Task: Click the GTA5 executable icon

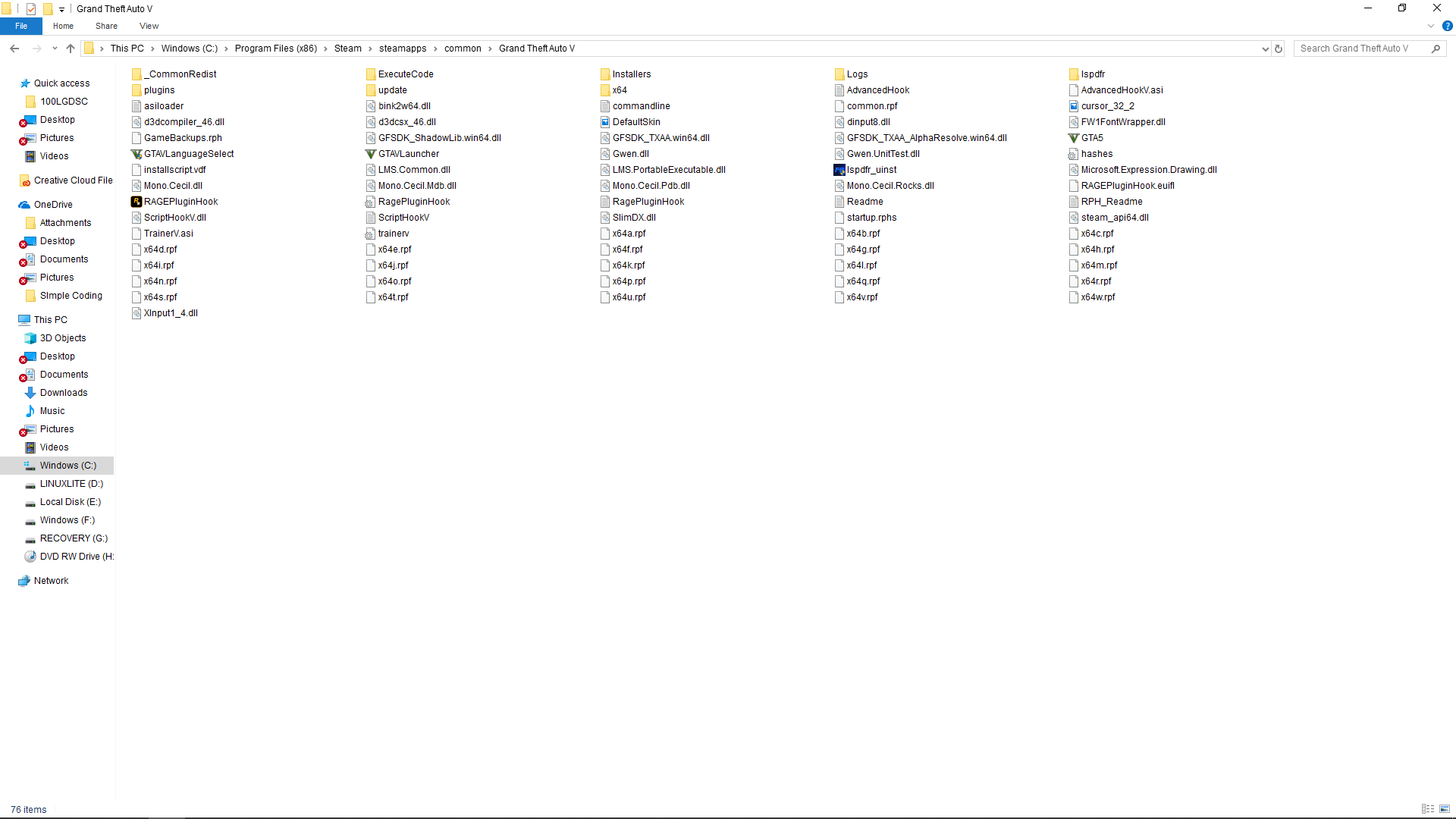Action: pyautogui.click(x=1073, y=138)
